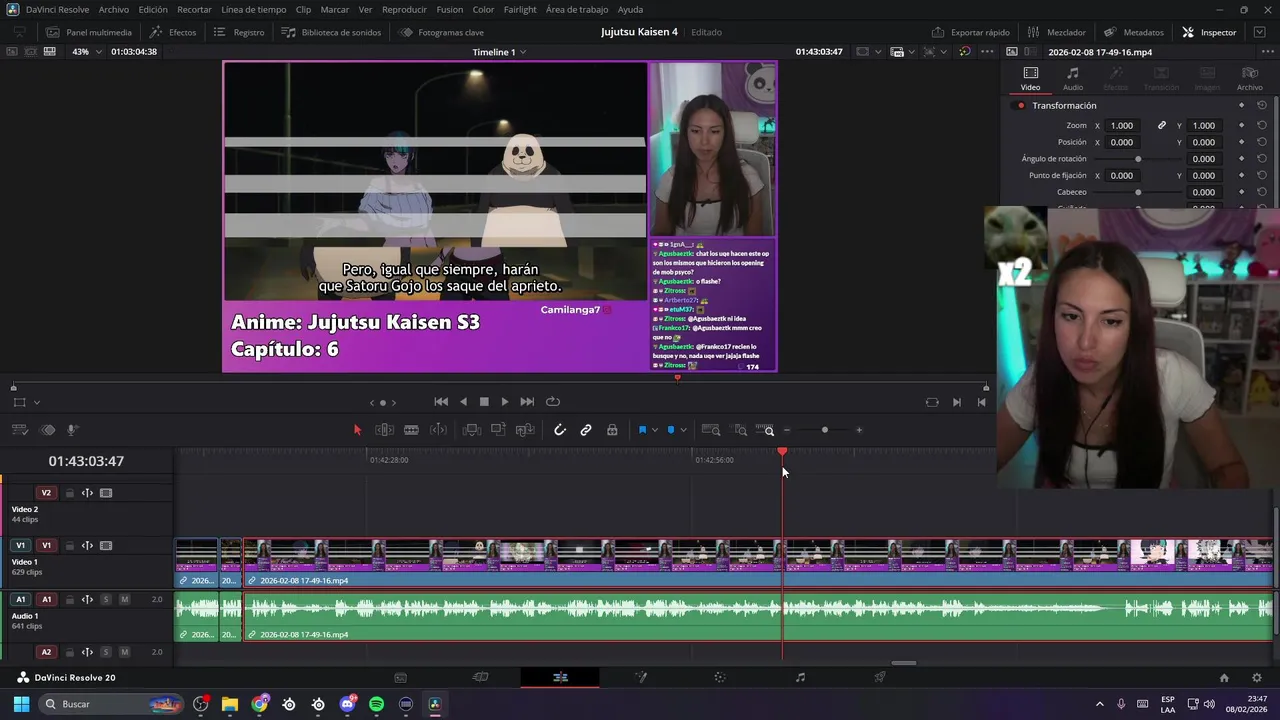Open the Fairlight page music-note icon
The image size is (1280, 720).
click(x=800, y=677)
